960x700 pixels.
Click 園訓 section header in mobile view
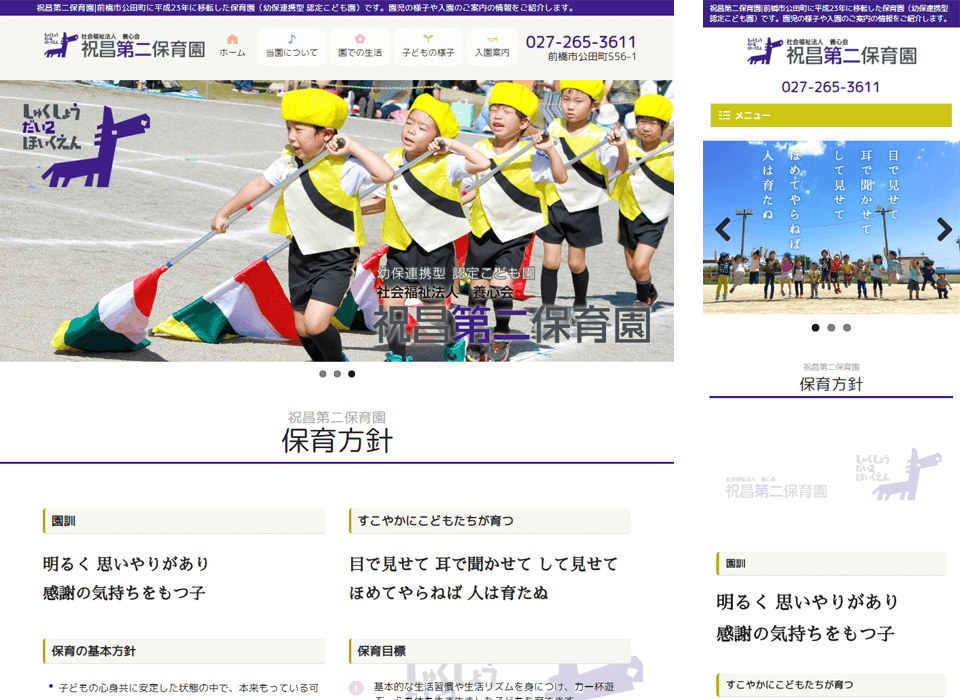pyautogui.click(x=831, y=563)
